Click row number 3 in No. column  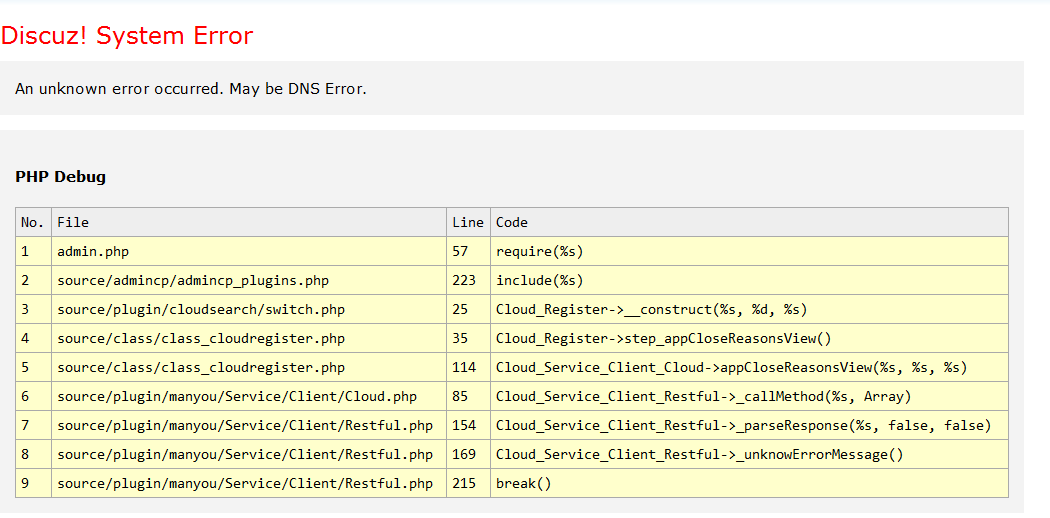point(33,309)
